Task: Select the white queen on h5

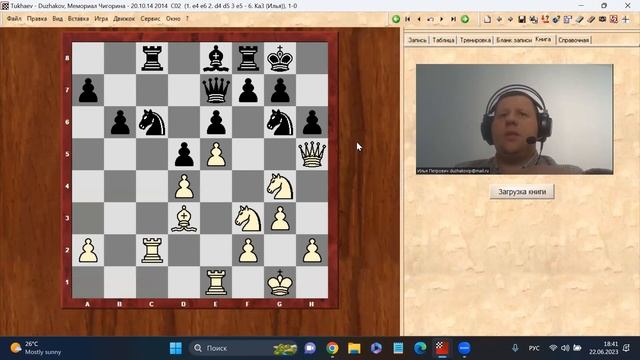Action: 312,154
